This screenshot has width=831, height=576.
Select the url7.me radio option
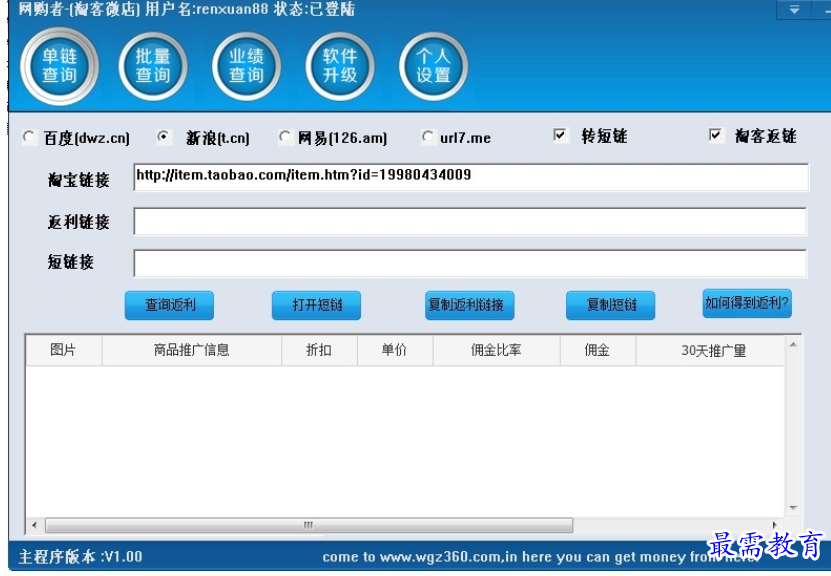tap(428, 137)
